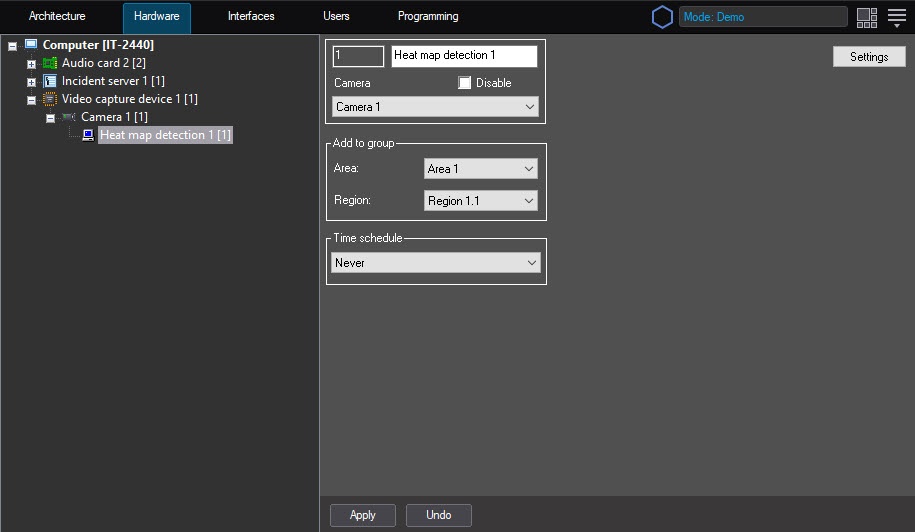Open the Area dropdown
915x532 pixels.
coord(481,169)
